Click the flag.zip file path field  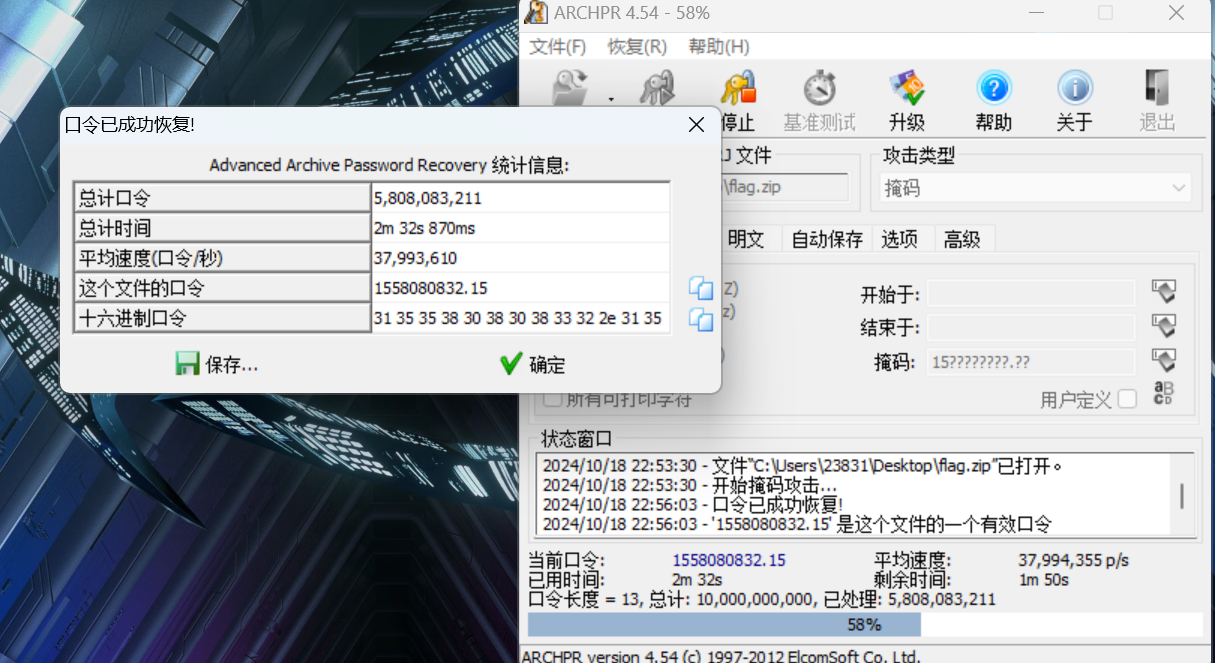pyautogui.click(x=785, y=187)
